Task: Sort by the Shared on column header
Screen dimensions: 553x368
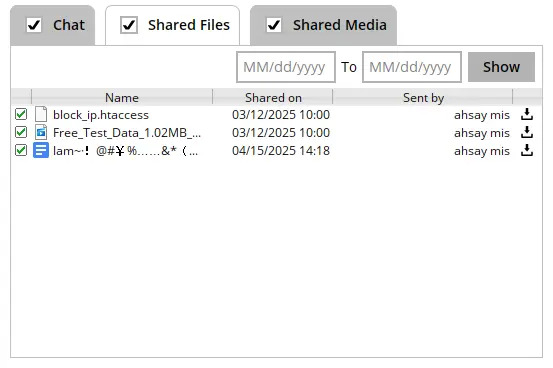Action: pos(273,97)
